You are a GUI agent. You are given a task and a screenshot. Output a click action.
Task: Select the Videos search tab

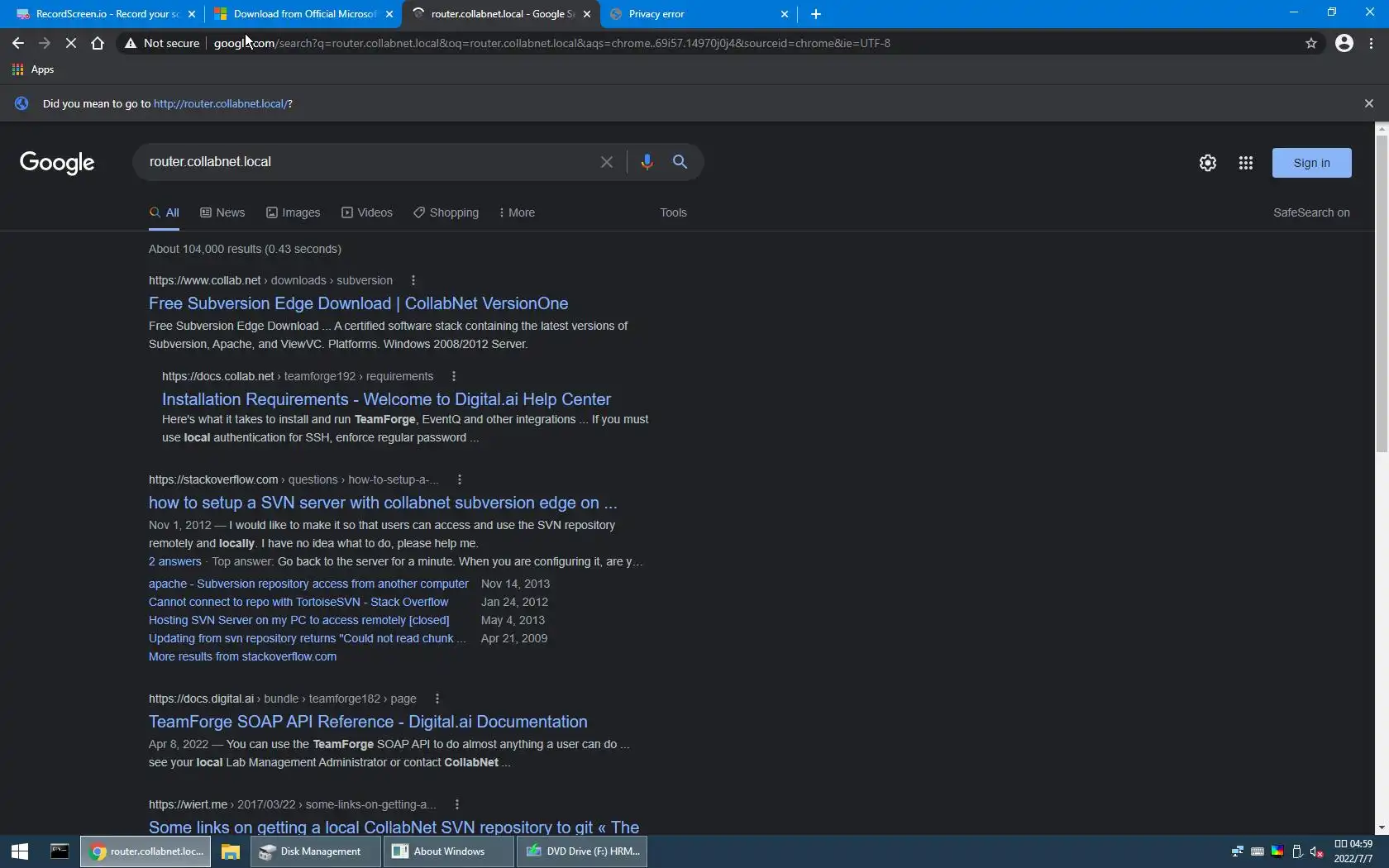pos(367,212)
